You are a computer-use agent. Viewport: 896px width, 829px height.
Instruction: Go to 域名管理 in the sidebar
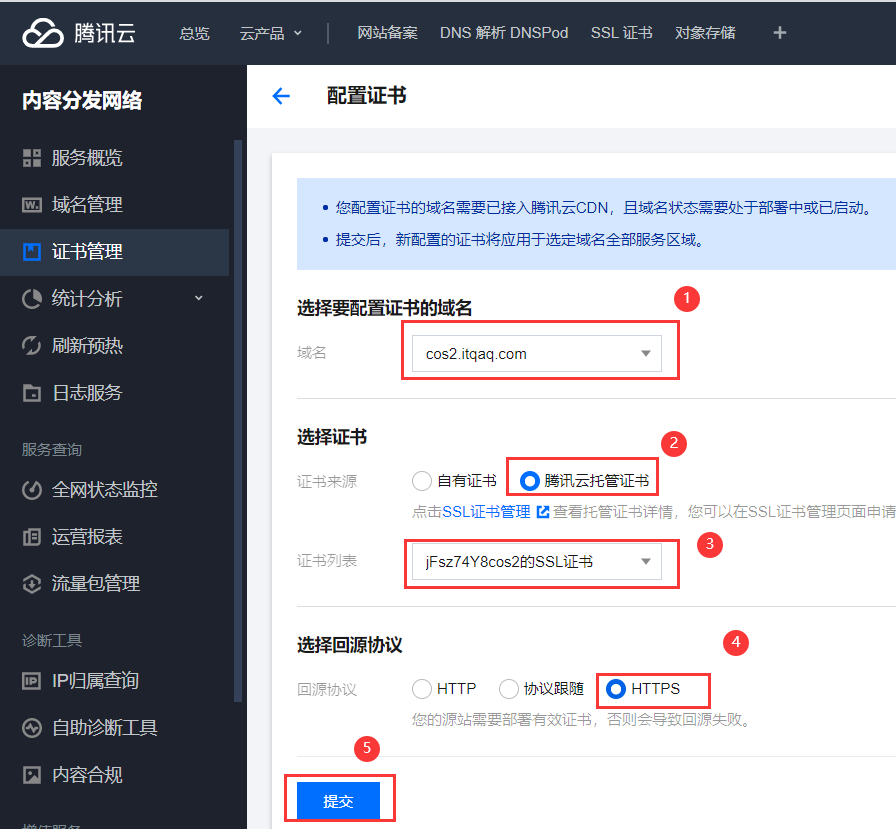[x=114, y=205]
